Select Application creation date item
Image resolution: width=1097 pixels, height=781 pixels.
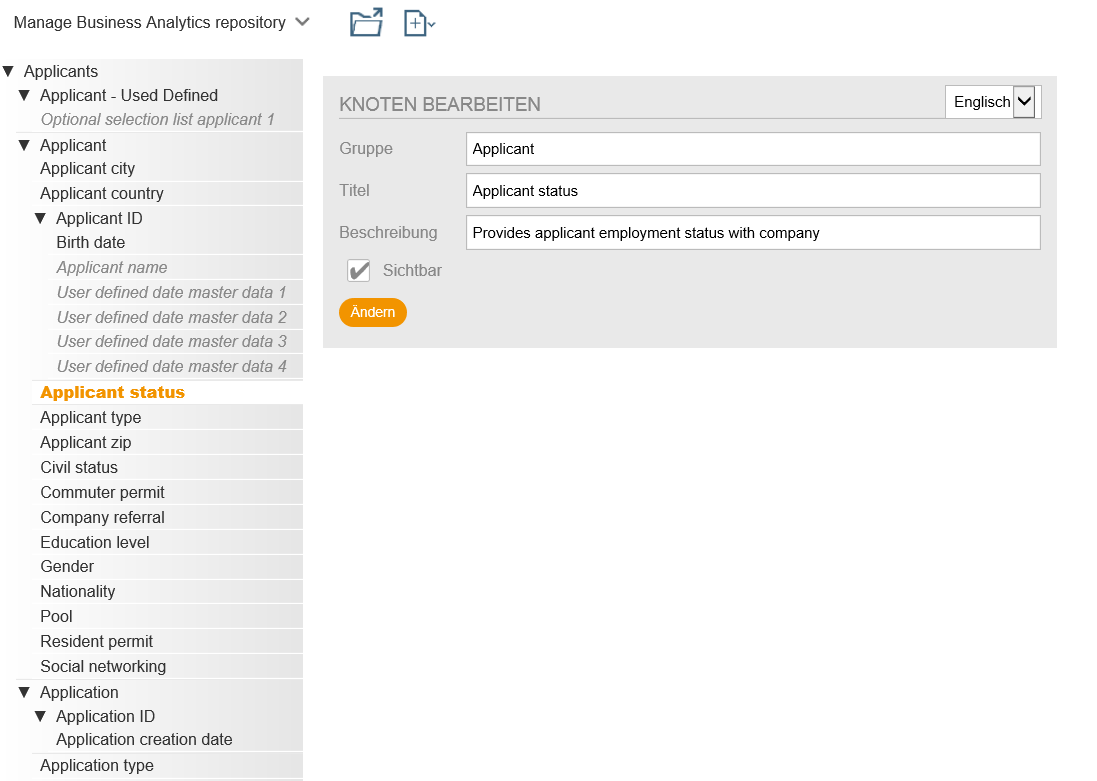point(144,740)
